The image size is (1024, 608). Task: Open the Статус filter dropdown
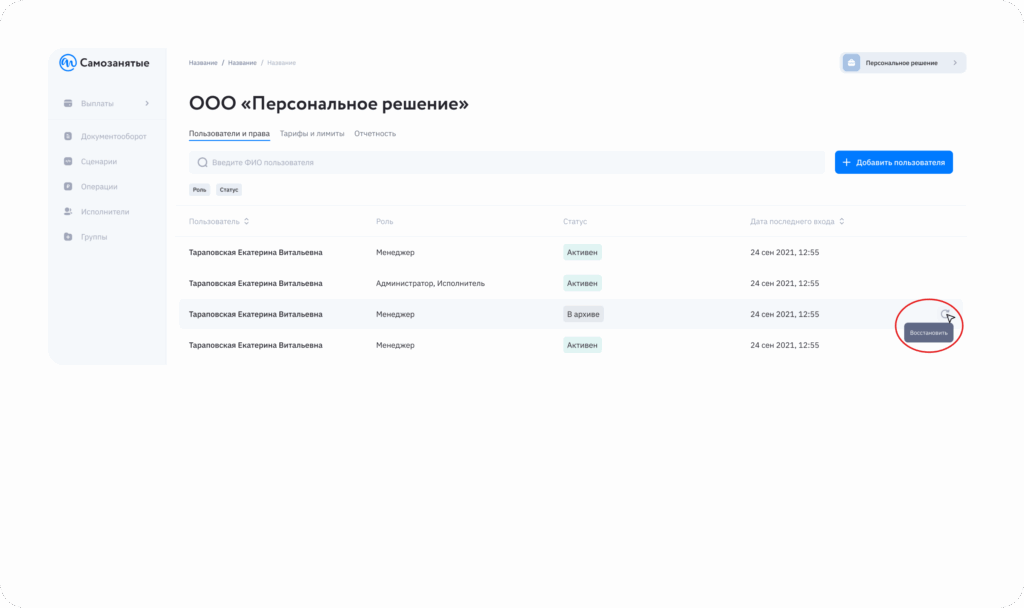point(229,189)
